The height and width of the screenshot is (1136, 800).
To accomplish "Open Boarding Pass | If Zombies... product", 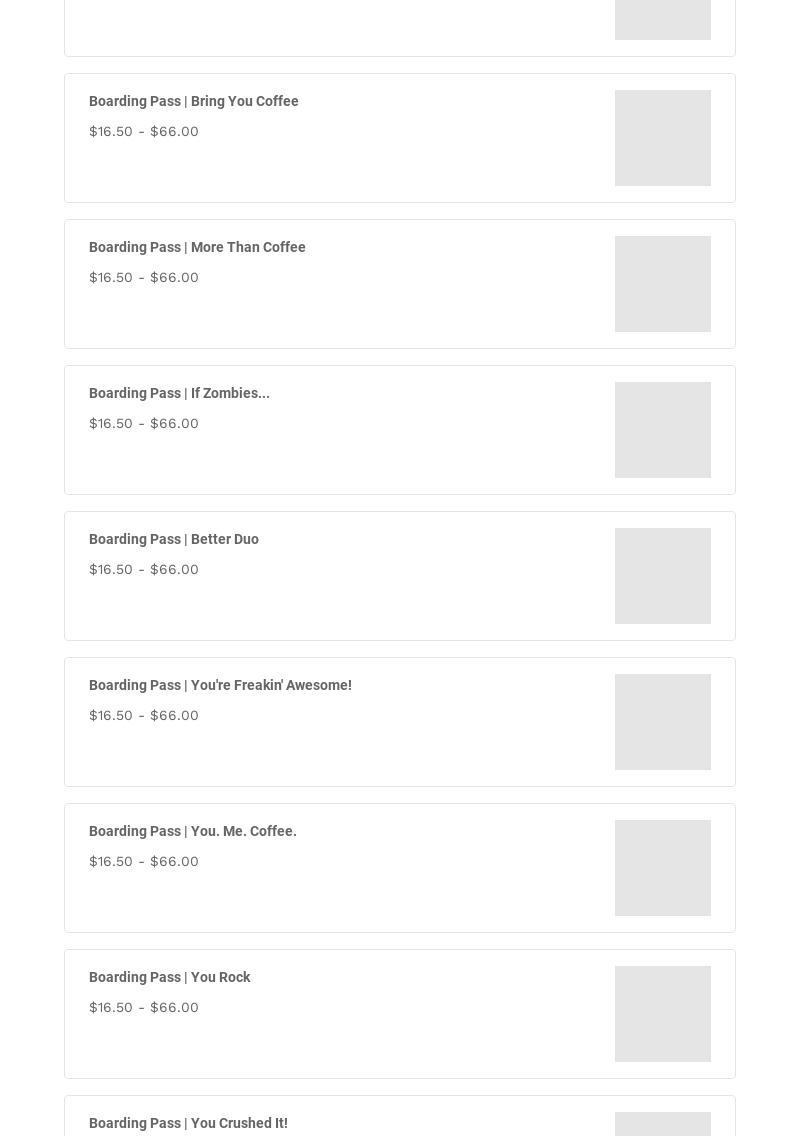I will coord(179,393).
